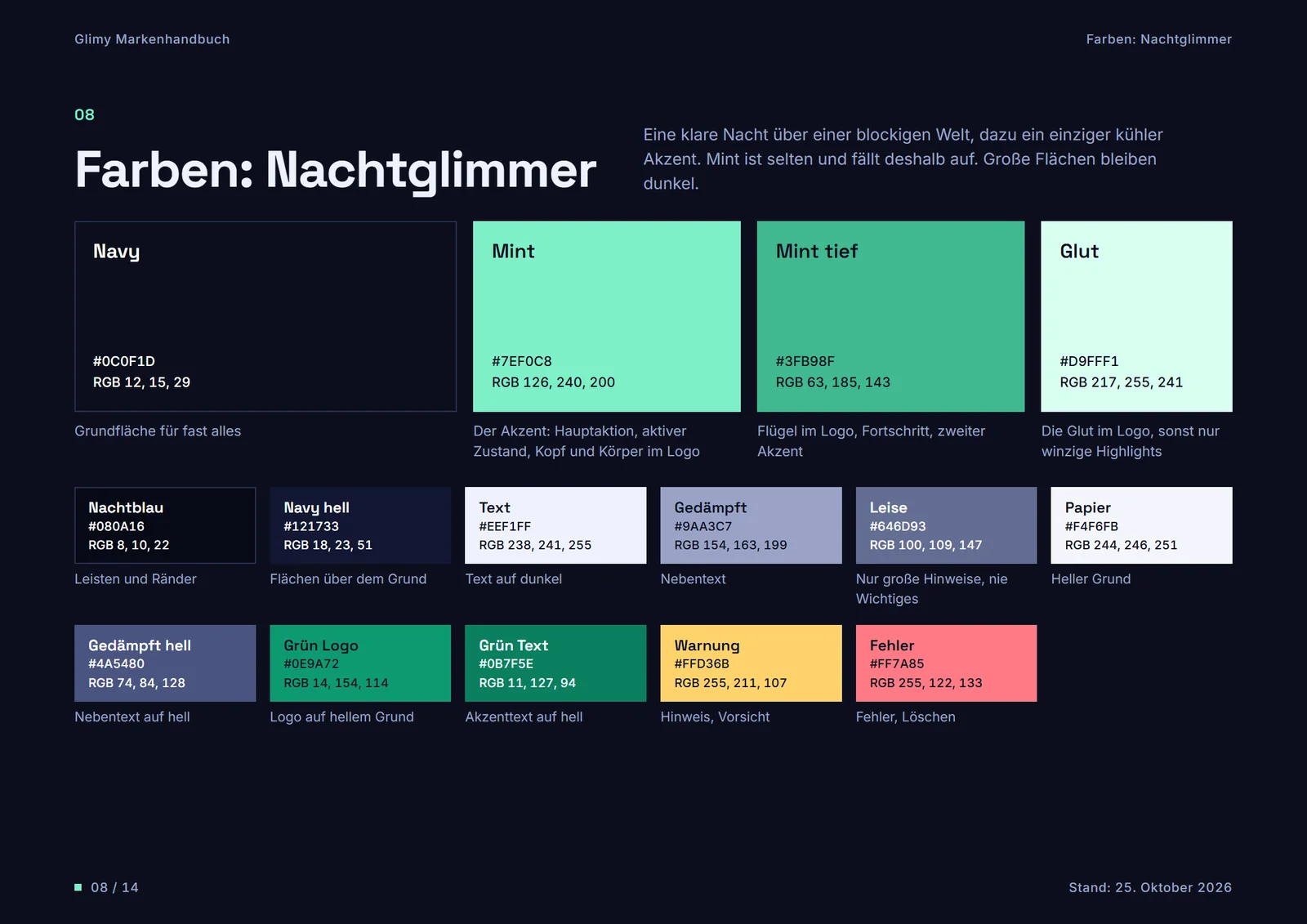Click the Papier color swatch
This screenshot has height=924, width=1307.
pos(1141,525)
